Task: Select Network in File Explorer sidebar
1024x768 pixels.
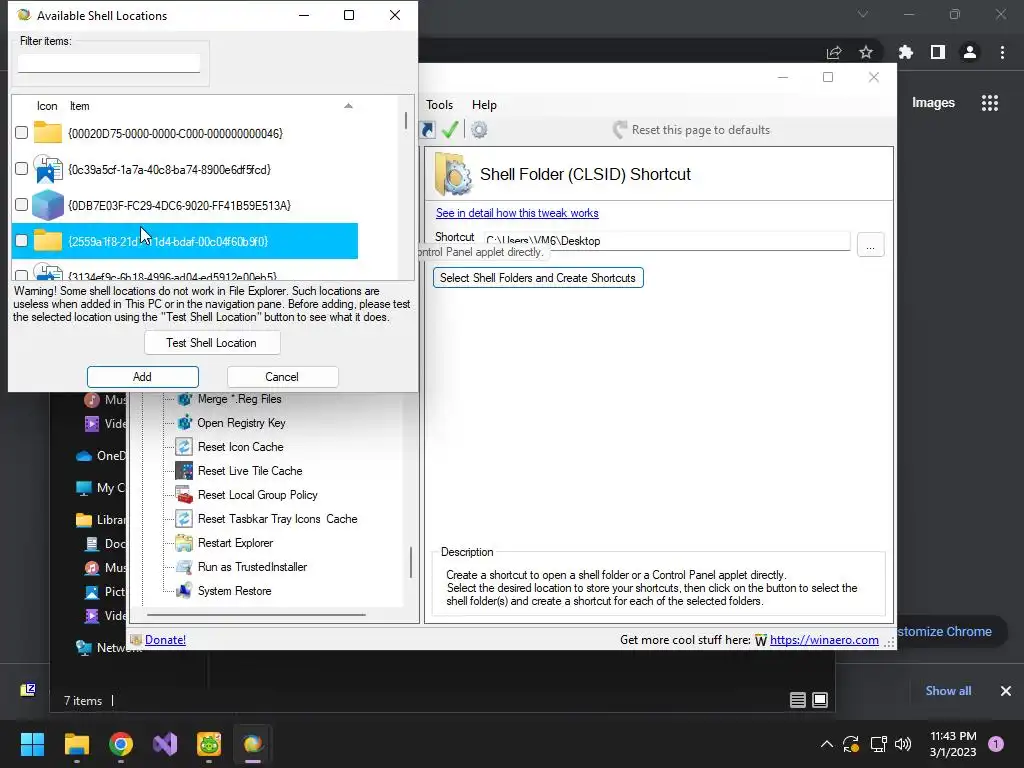Action: [109, 648]
